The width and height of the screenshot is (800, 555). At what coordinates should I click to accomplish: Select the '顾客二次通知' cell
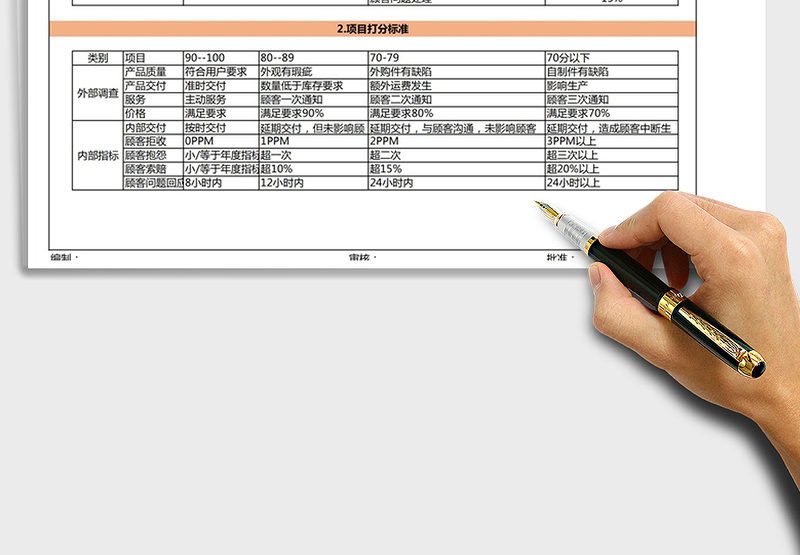coord(455,100)
